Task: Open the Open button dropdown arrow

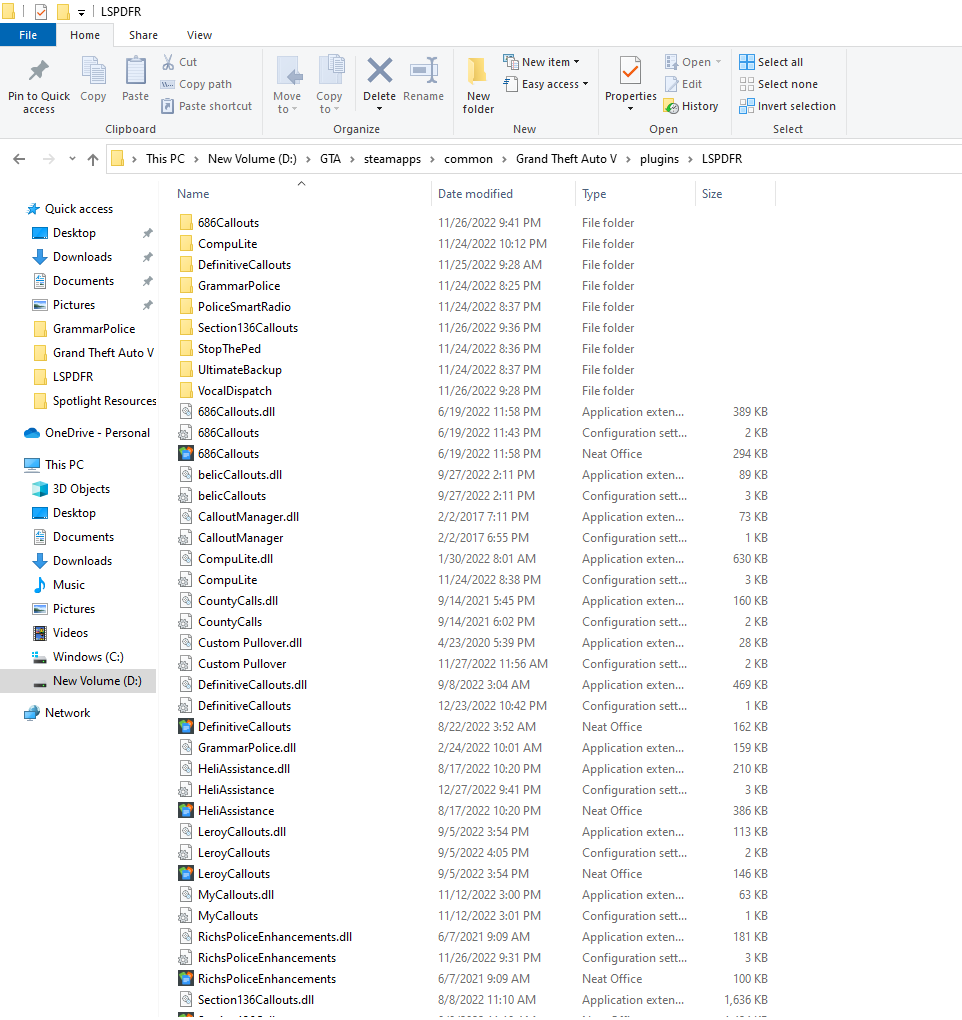Action: 718,62
